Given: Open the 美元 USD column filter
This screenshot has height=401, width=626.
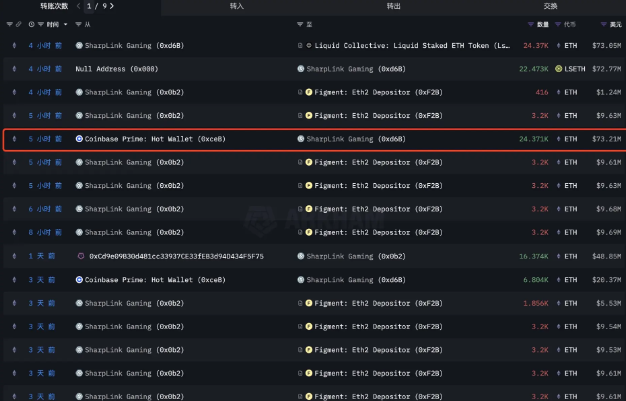Looking at the screenshot, I should point(603,23).
